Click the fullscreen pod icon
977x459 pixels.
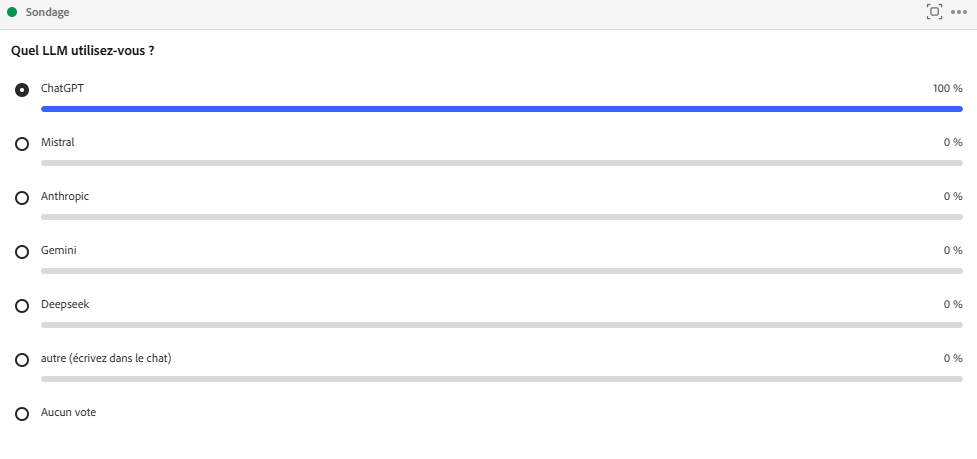pos(934,12)
